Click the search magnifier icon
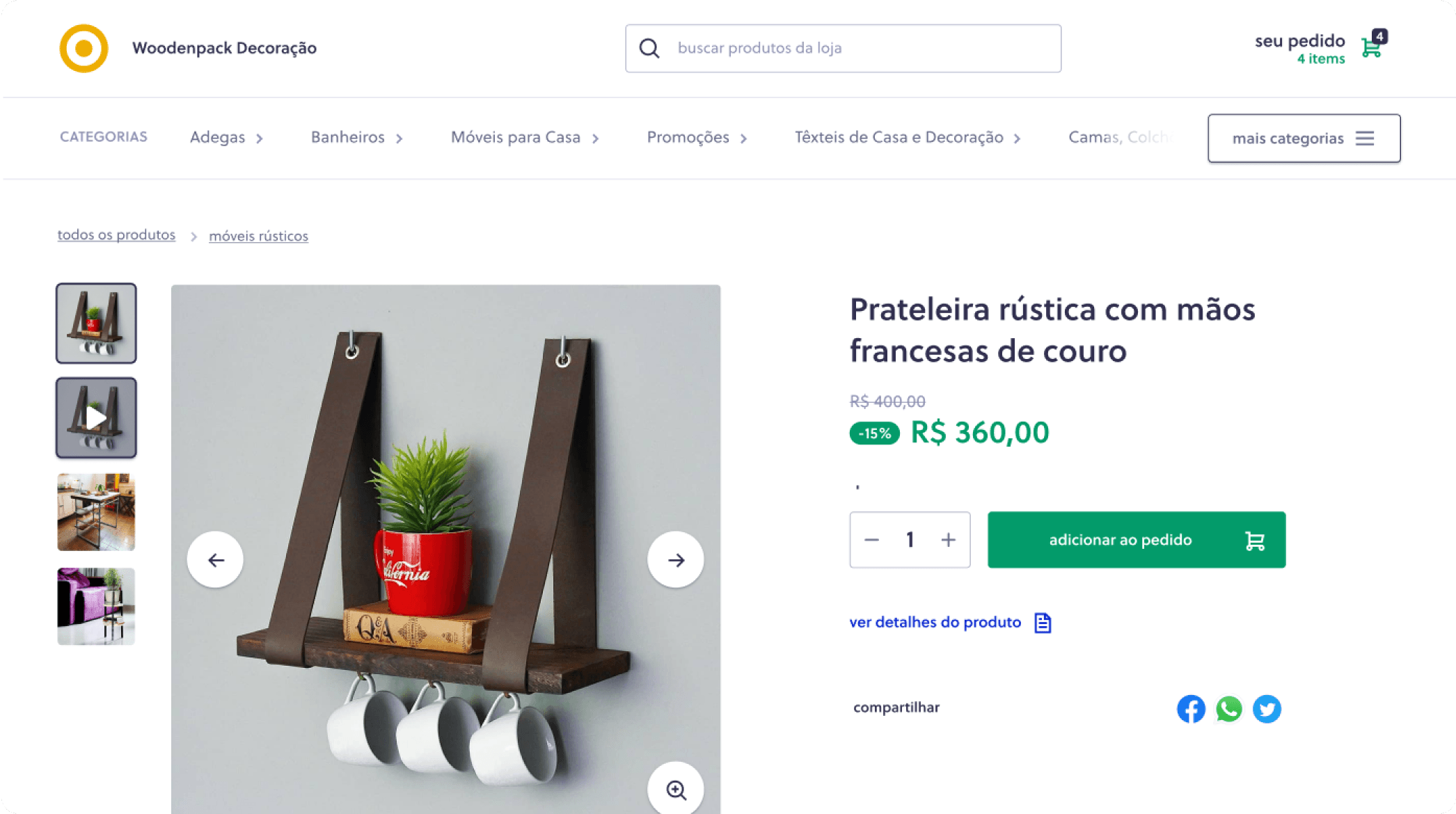This screenshot has width=1456, height=814. 649,48
